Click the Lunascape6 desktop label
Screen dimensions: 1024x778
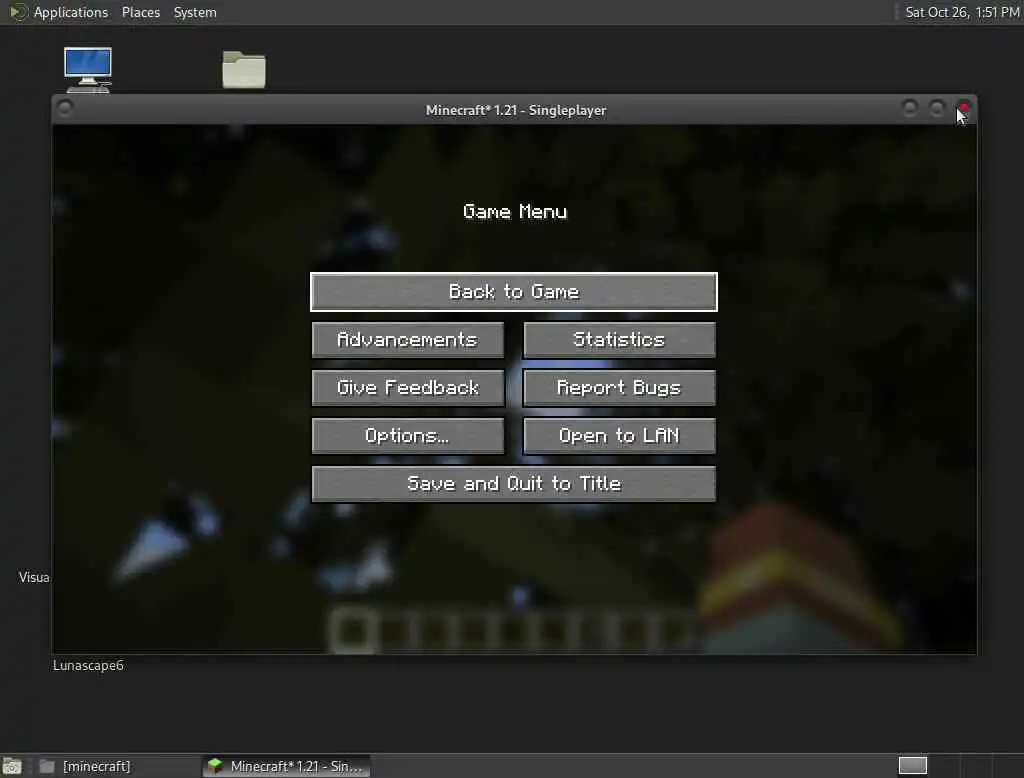[88, 666]
